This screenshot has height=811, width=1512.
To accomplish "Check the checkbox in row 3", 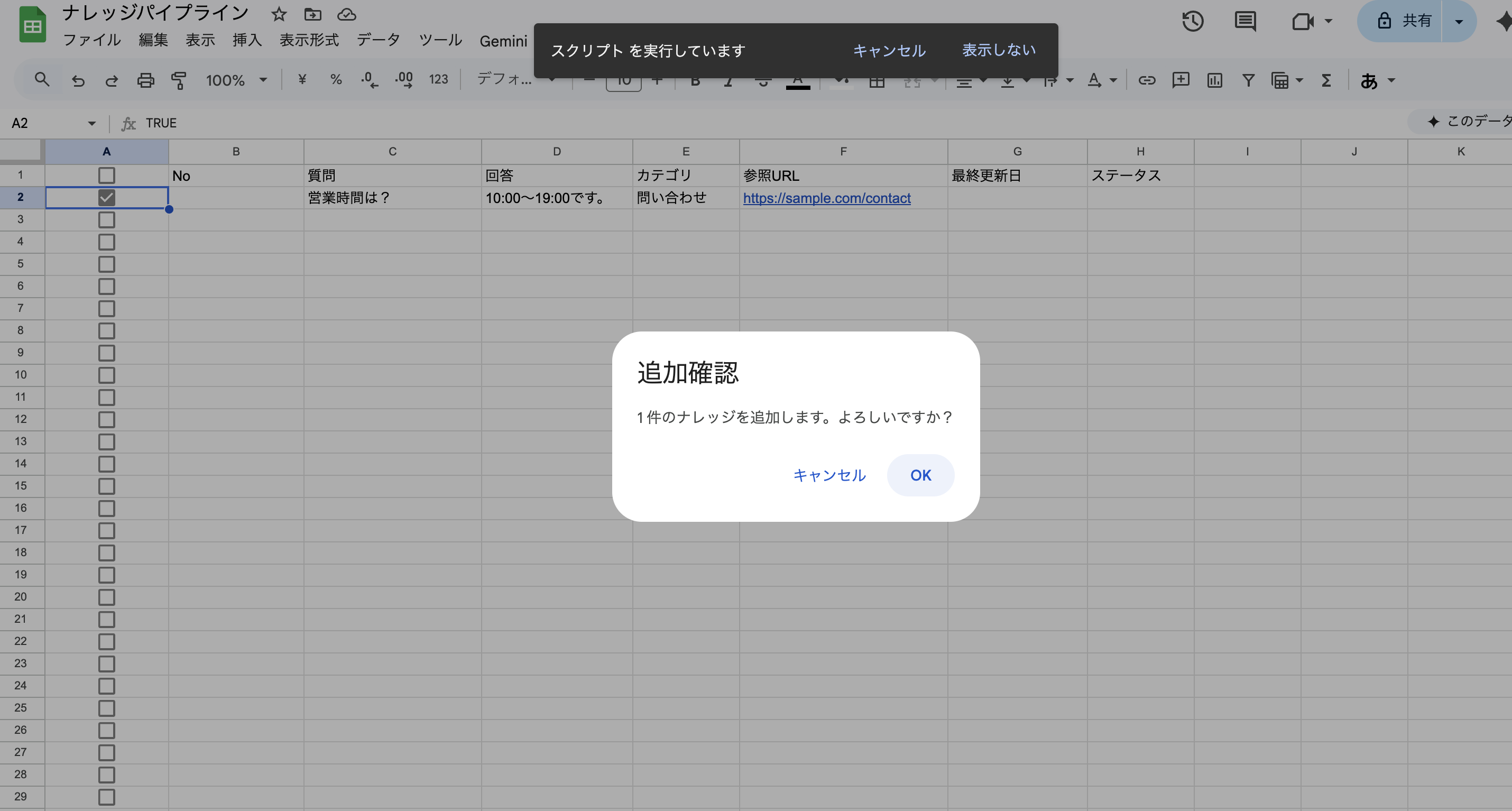I will click(106, 219).
